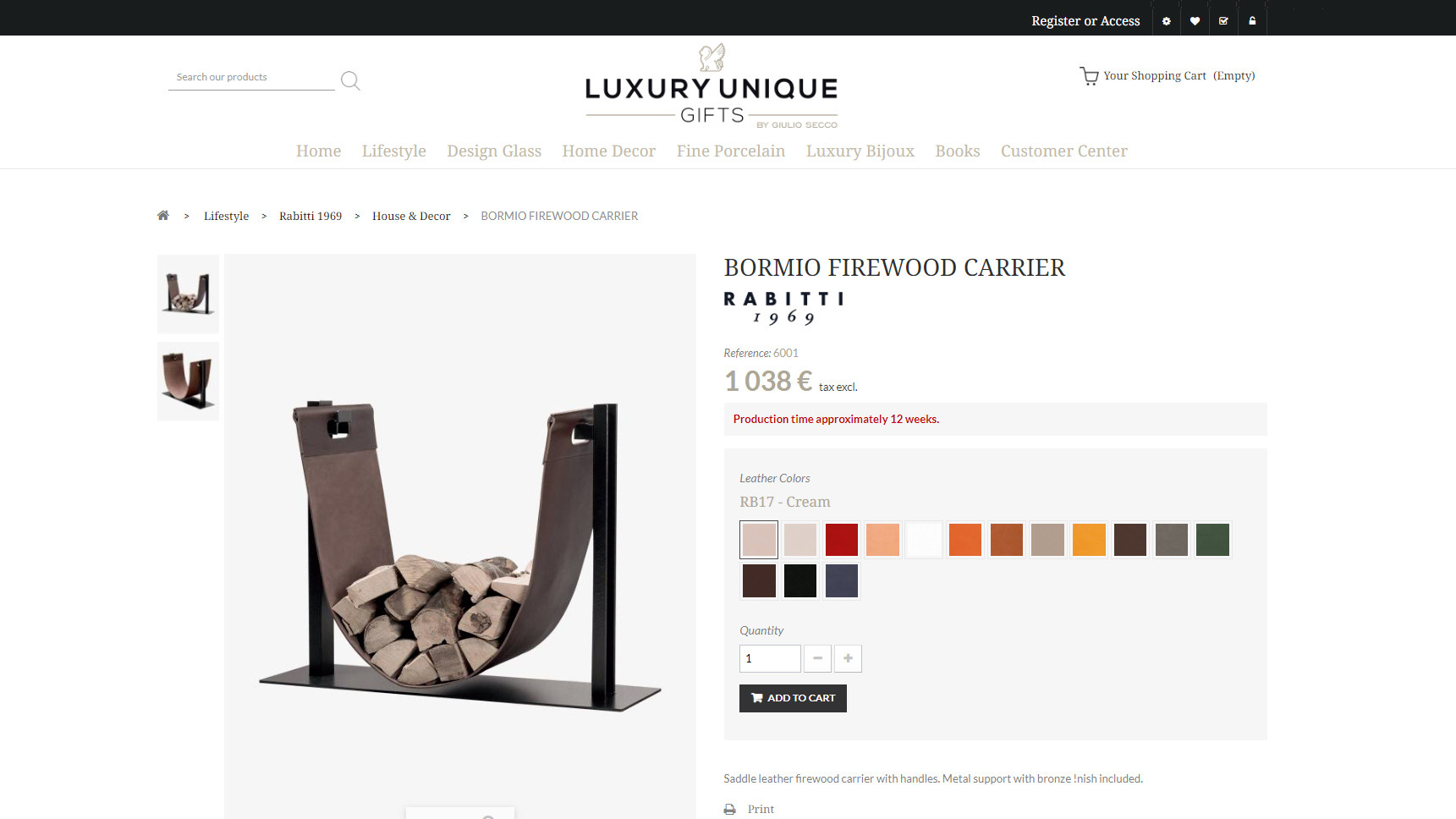Pick the black leather color swatch
1456x819 pixels.
click(800, 581)
